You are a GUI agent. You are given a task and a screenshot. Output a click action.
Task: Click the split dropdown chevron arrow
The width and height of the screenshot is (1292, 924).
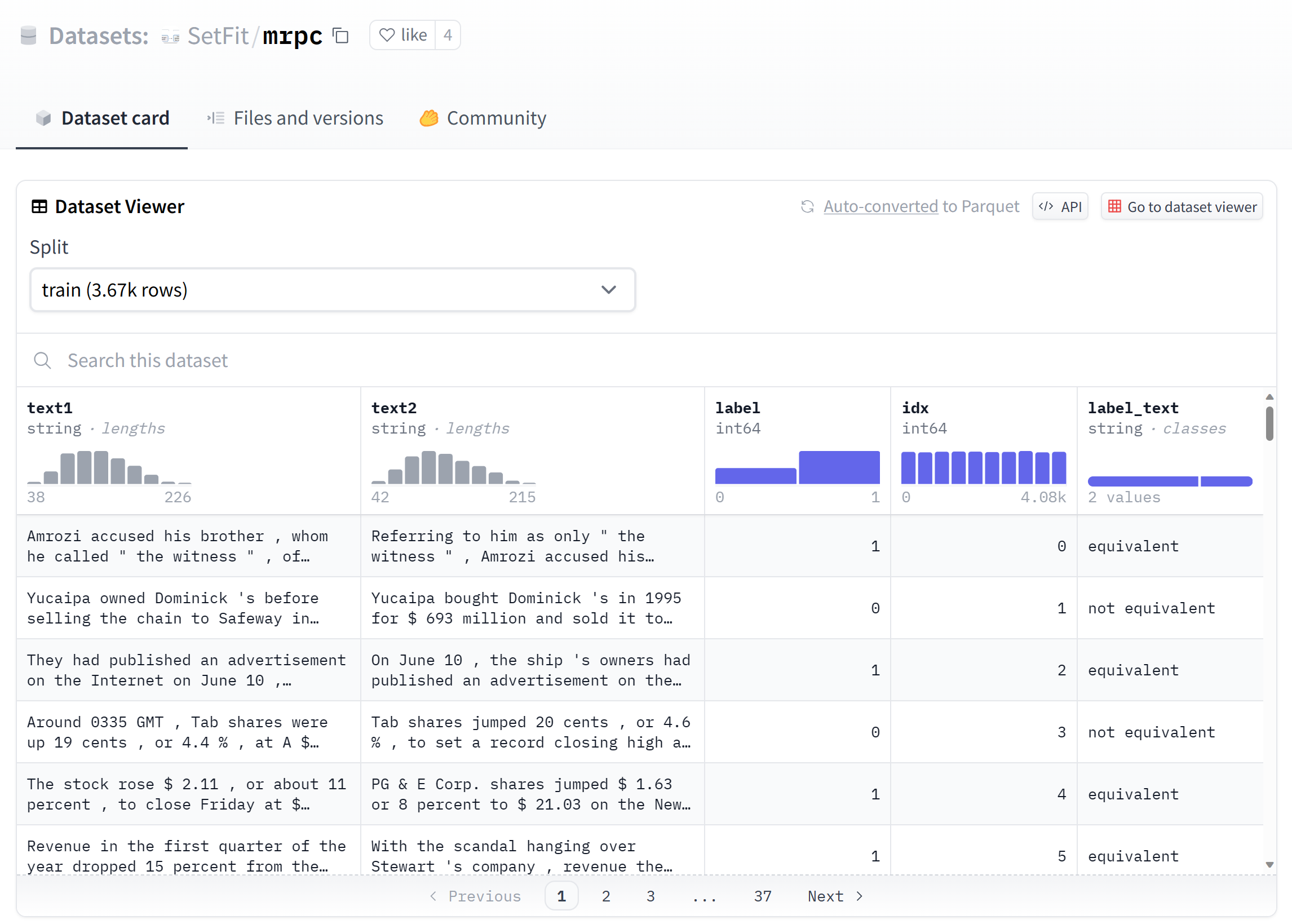(608, 290)
